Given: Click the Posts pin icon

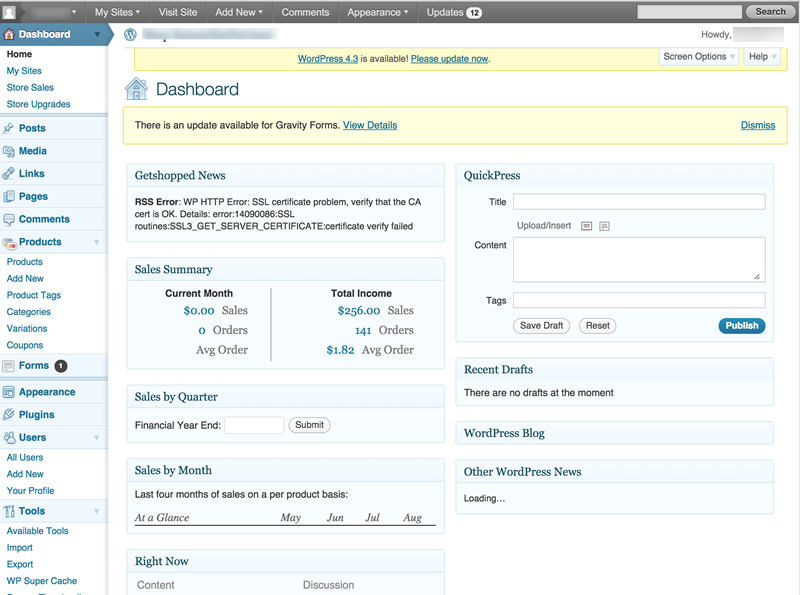Looking at the screenshot, I should pyautogui.click(x=8, y=128).
